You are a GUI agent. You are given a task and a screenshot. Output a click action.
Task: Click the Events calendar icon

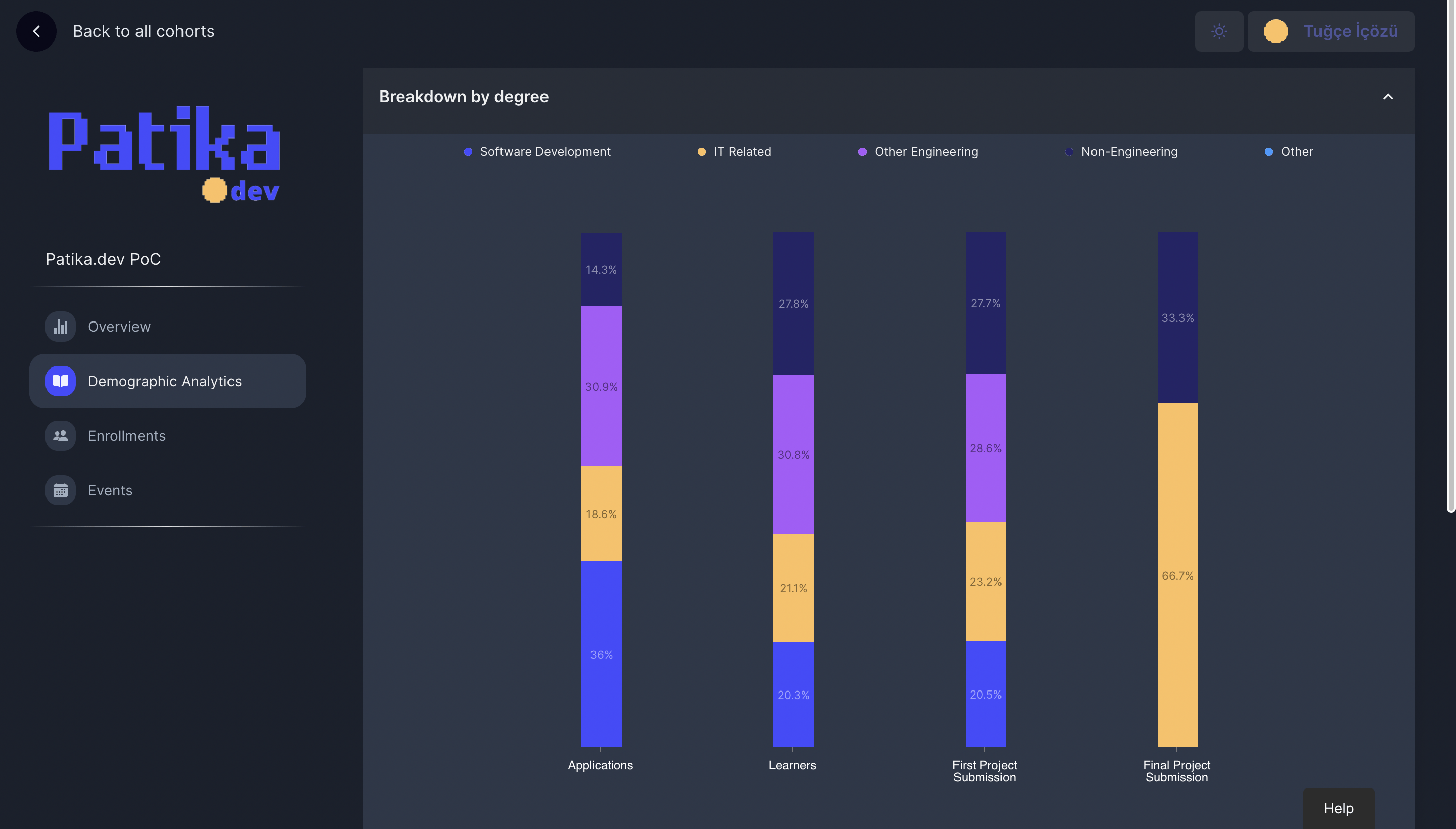pyautogui.click(x=60, y=490)
